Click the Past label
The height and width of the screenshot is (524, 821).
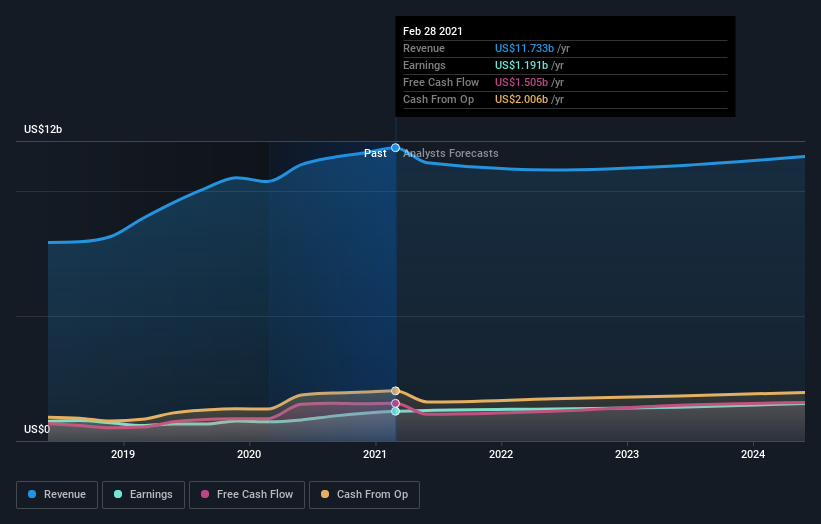[x=375, y=153]
